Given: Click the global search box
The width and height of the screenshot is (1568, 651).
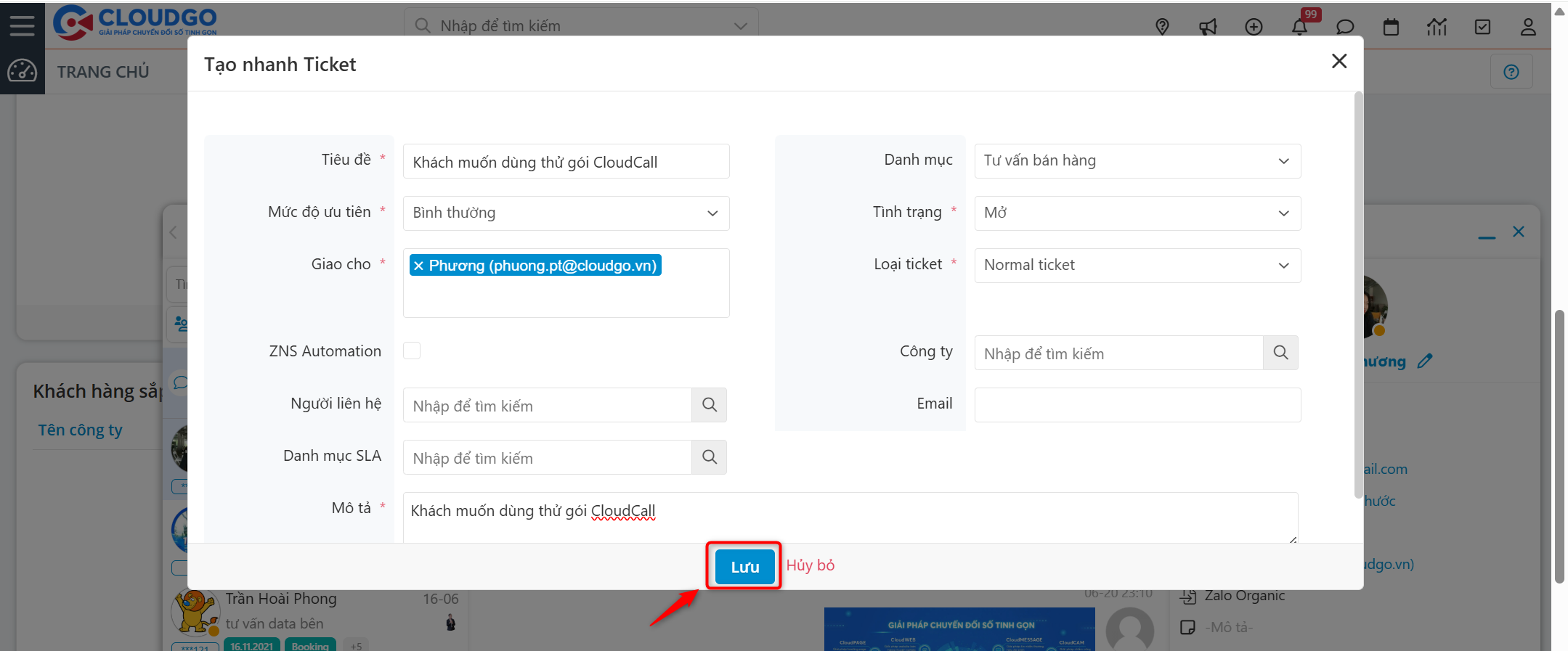Looking at the screenshot, I should [x=581, y=26].
